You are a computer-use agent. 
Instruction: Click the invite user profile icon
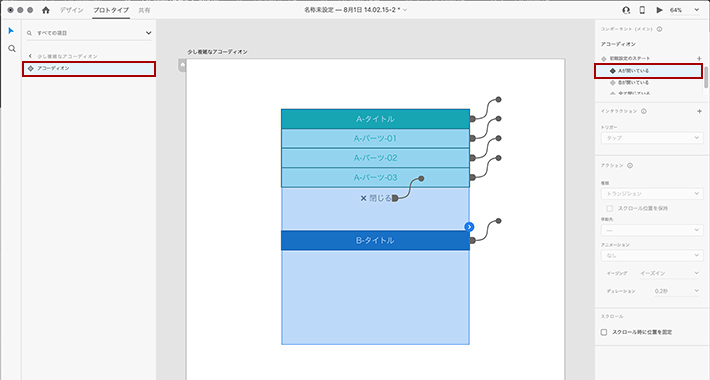coord(626,10)
